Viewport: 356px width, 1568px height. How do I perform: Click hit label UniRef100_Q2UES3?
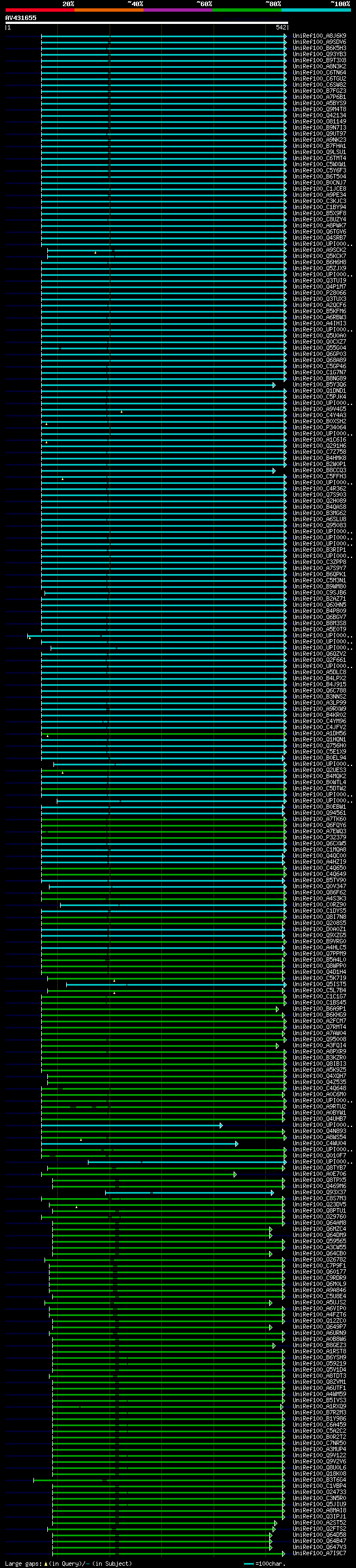tap(319, 770)
